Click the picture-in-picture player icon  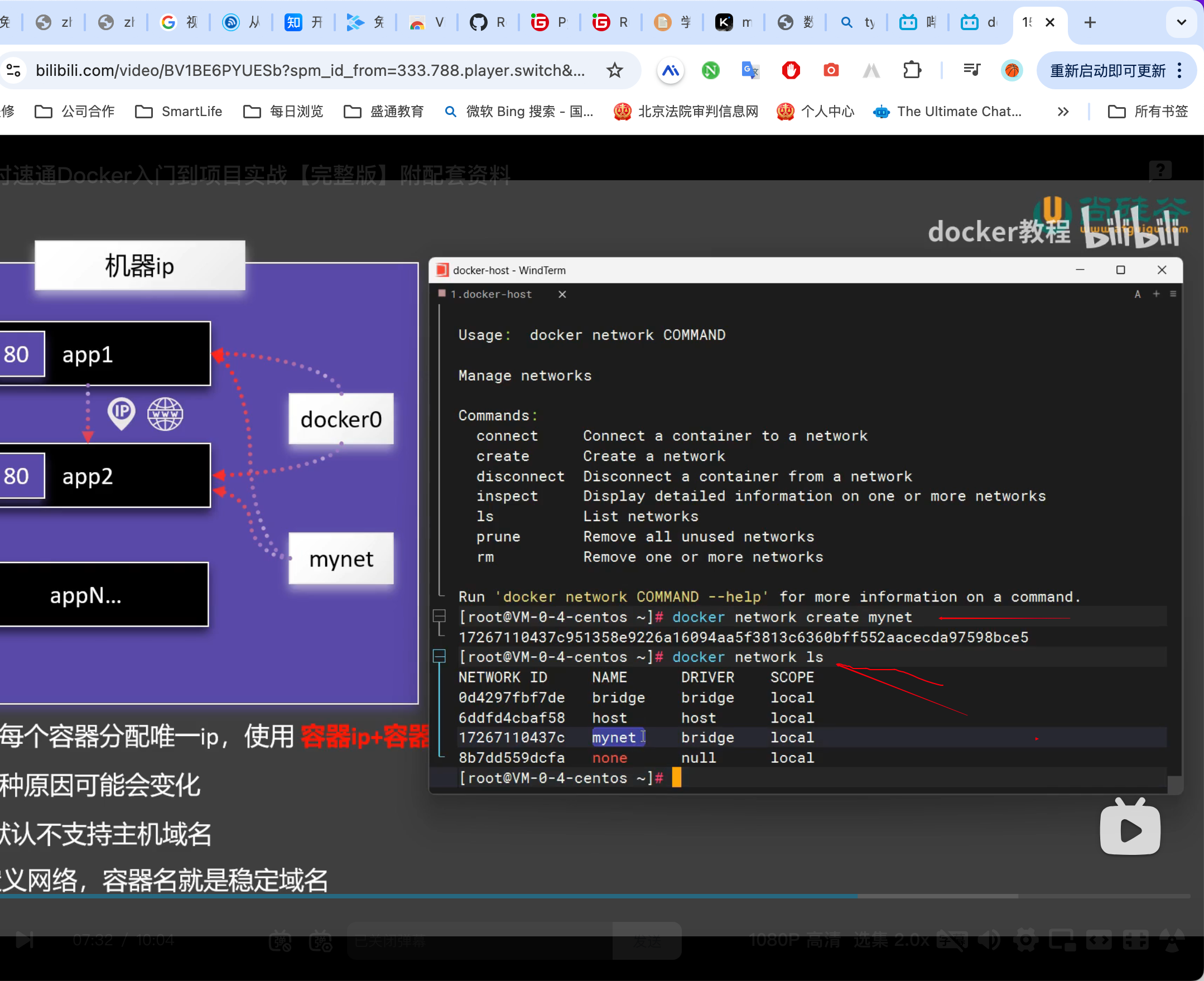tap(1062, 940)
